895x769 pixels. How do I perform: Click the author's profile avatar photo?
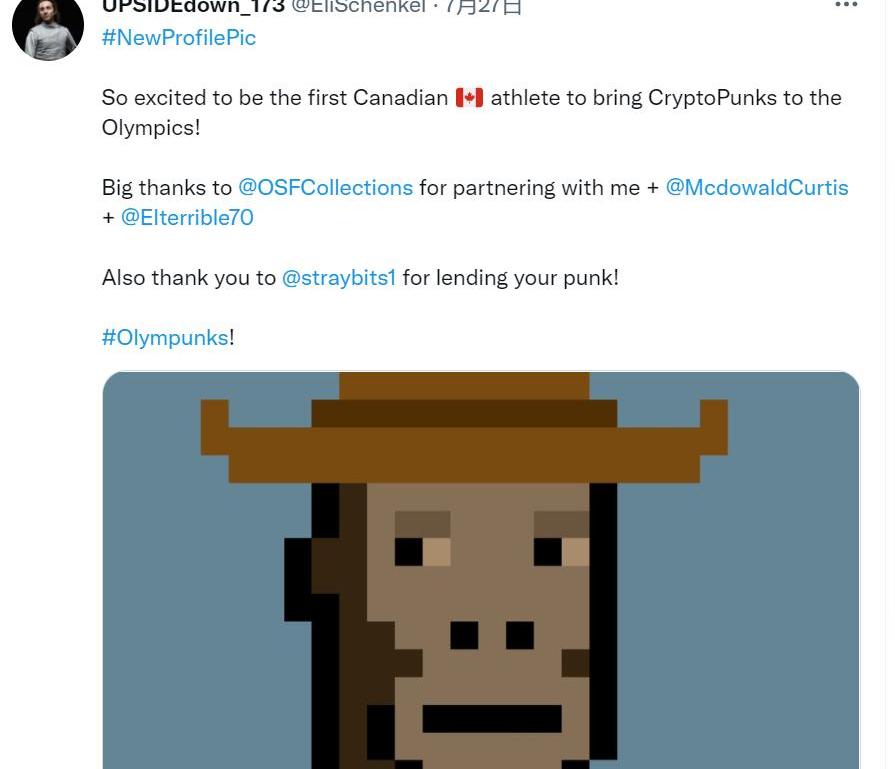click(x=48, y=26)
